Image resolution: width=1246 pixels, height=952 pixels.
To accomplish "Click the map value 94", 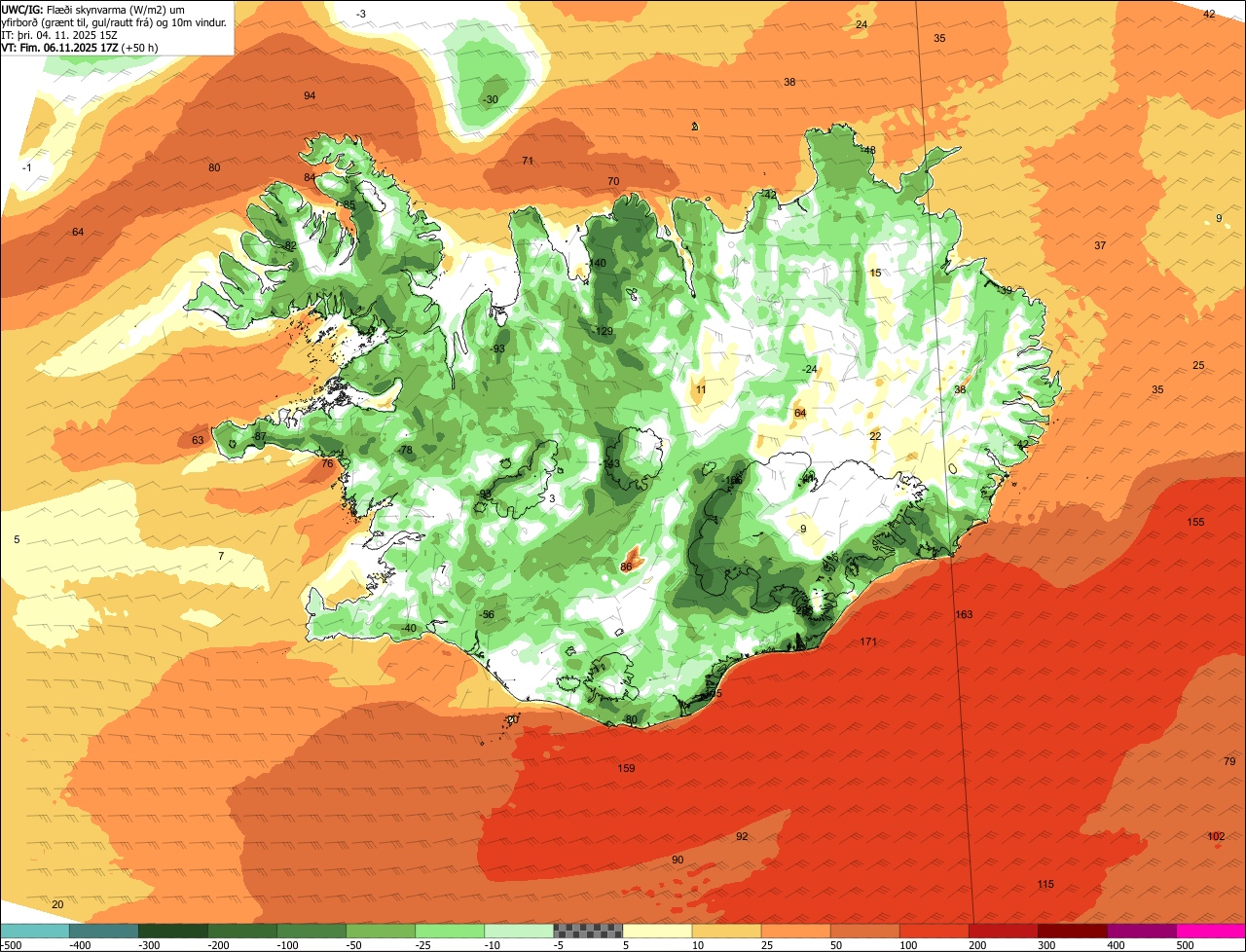I will [x=310, y=95].
